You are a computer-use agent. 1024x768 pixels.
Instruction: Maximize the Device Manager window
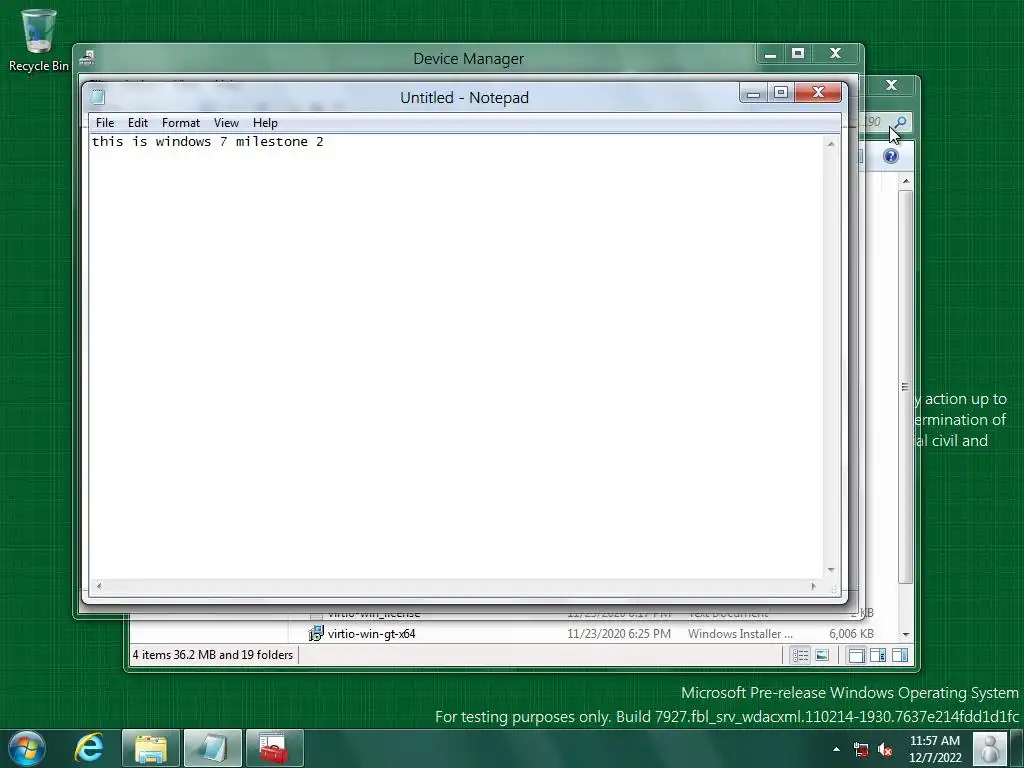[x=798, y=54]
